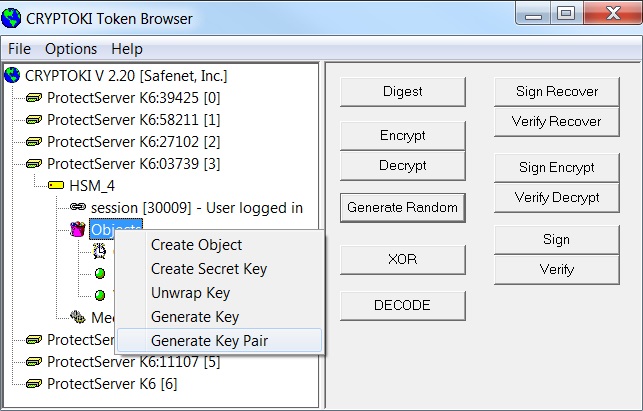Click the DECODE button
The height and width of the screenshot is (411, 643).
[x=402, y=305]
